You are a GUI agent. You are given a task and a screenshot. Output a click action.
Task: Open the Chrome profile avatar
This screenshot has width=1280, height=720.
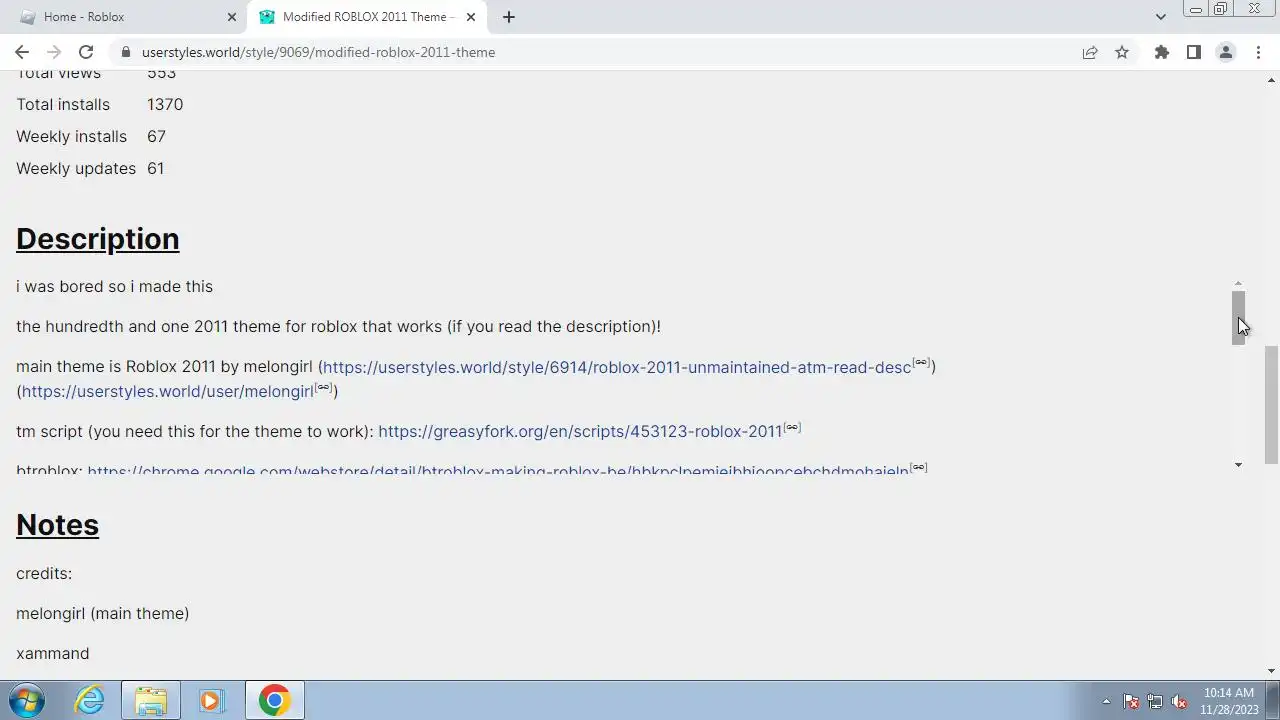click(1225, 52)
